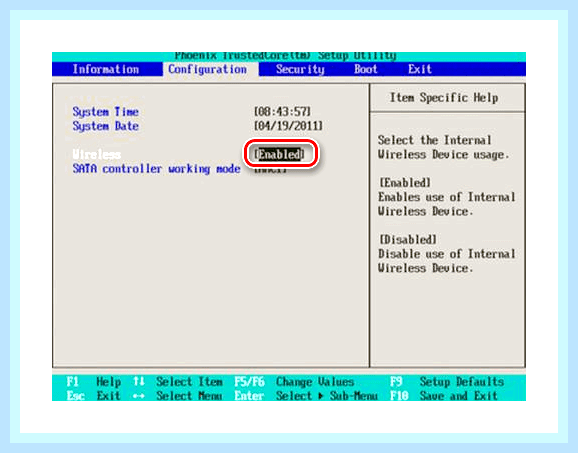The height and width of the screenshot is (453, 578).
Task: Click the F9 Setup Defaults hint
Action: pos(447,382)
